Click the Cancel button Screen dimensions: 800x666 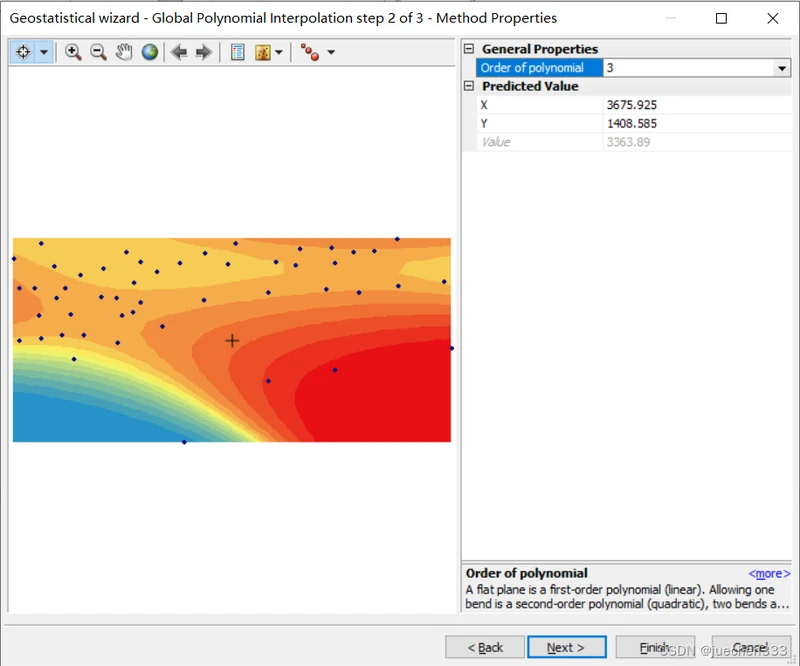(x=751, y=647)
